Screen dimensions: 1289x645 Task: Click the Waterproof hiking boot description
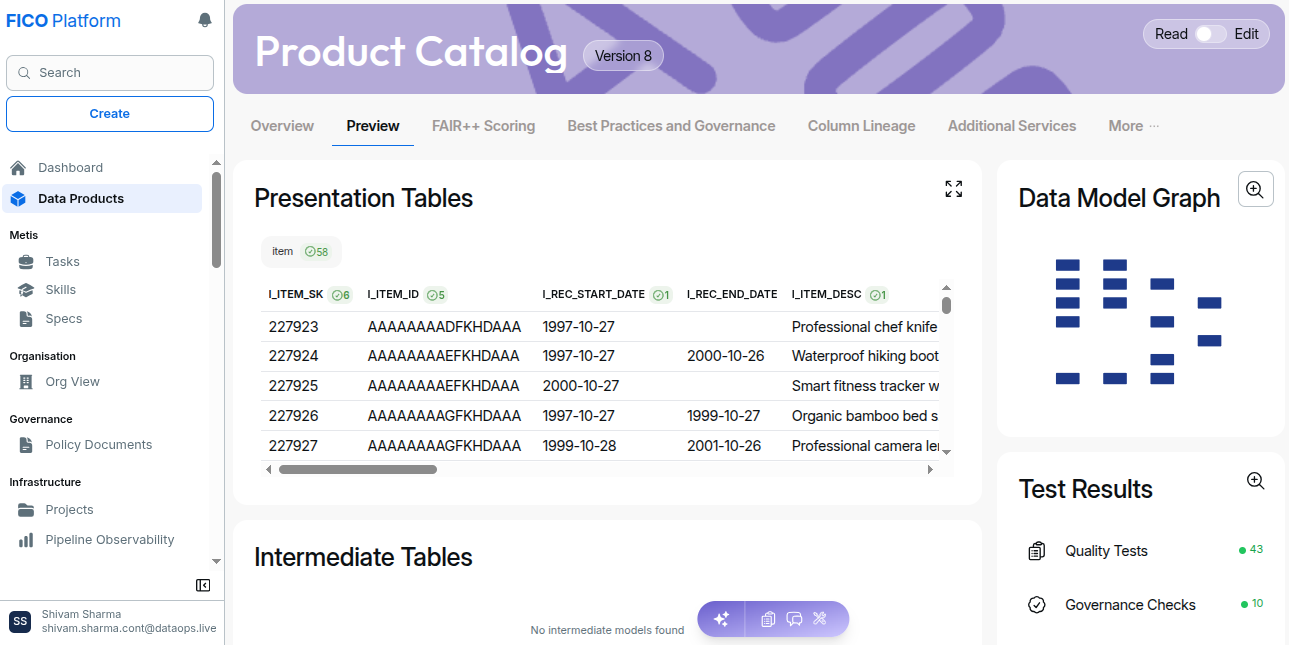tap(865, 356)
